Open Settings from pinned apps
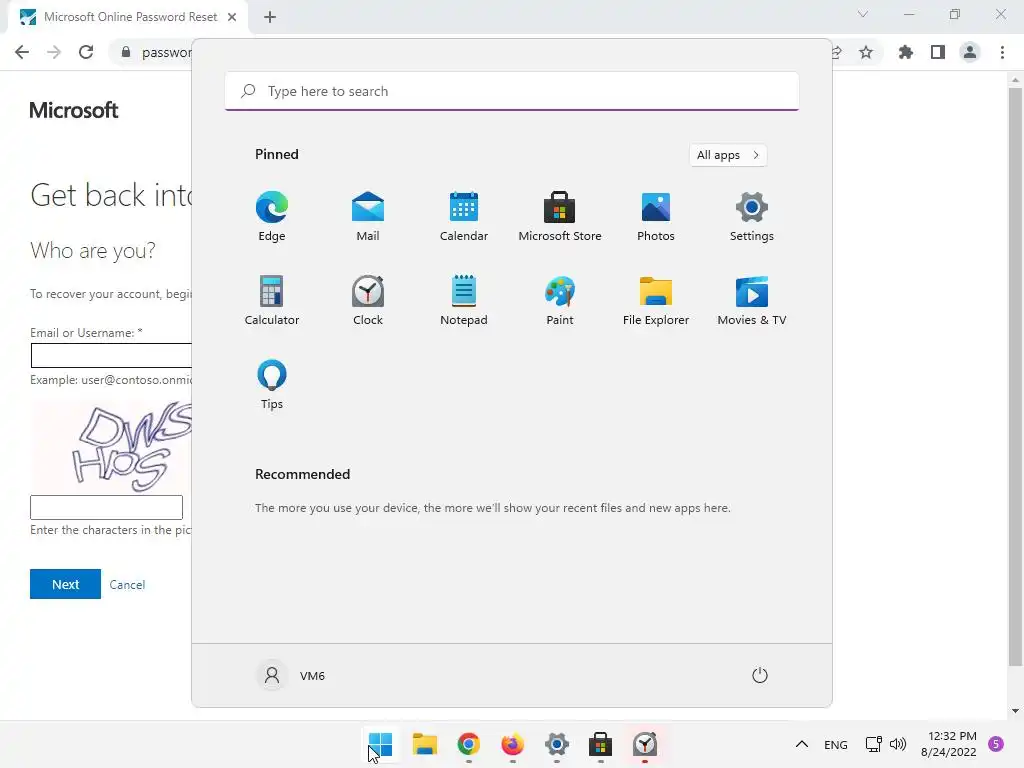The image size is (1024, 768). click(752, 217)
